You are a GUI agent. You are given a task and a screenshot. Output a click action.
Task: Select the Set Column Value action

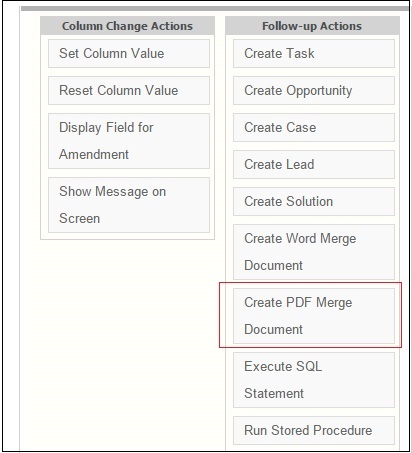coord(129,53)
